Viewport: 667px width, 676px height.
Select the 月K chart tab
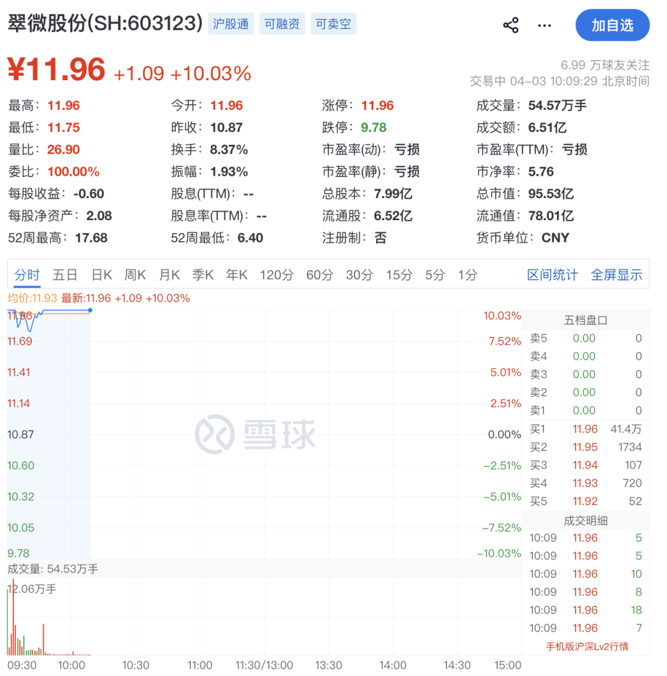tap(169, 275)
